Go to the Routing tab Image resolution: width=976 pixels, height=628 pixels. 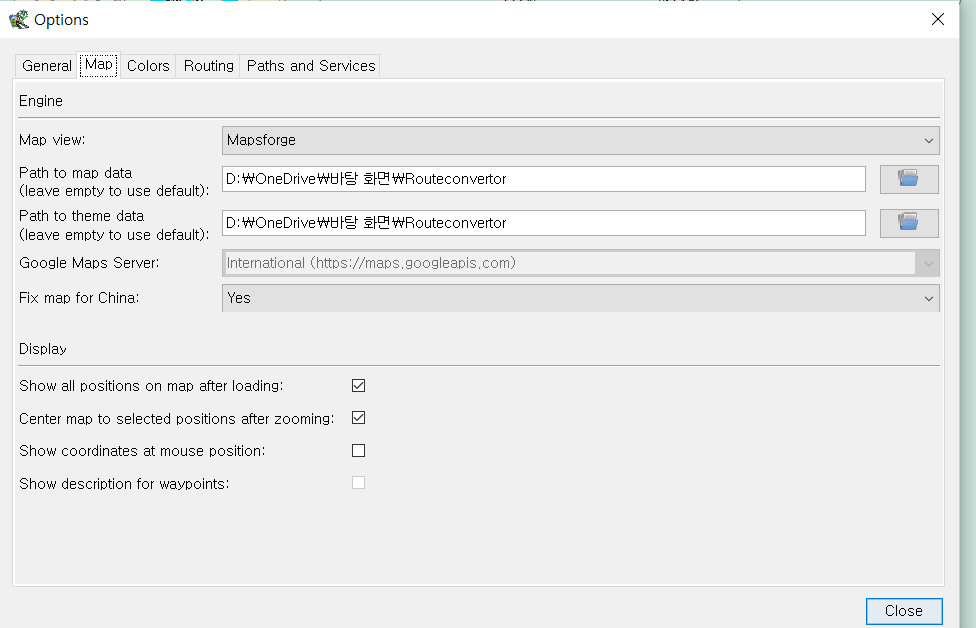[x=208, y=66]
